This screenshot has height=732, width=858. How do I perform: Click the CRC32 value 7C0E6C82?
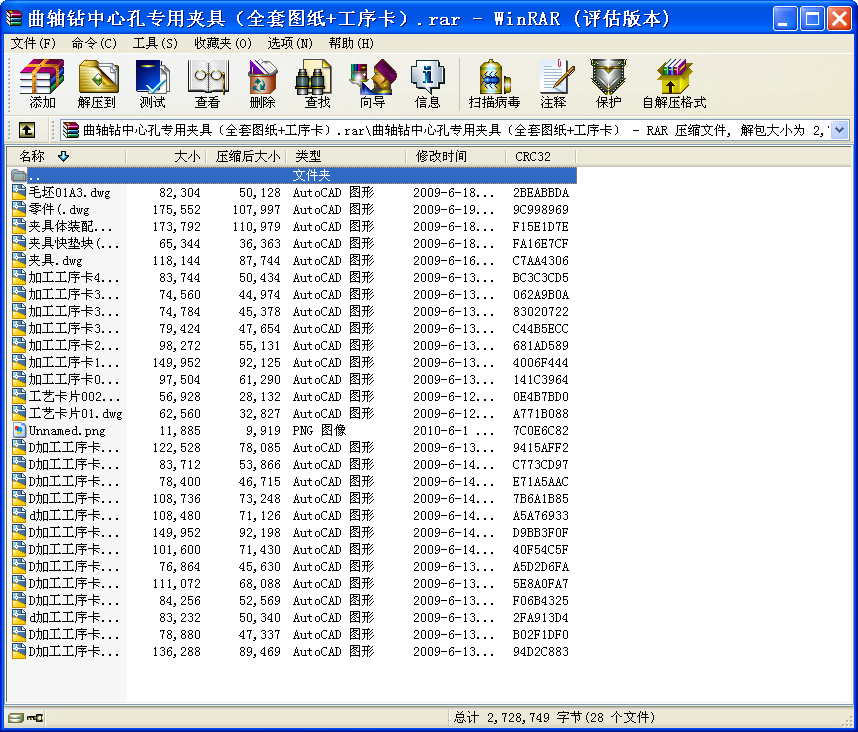coord(541,431)
